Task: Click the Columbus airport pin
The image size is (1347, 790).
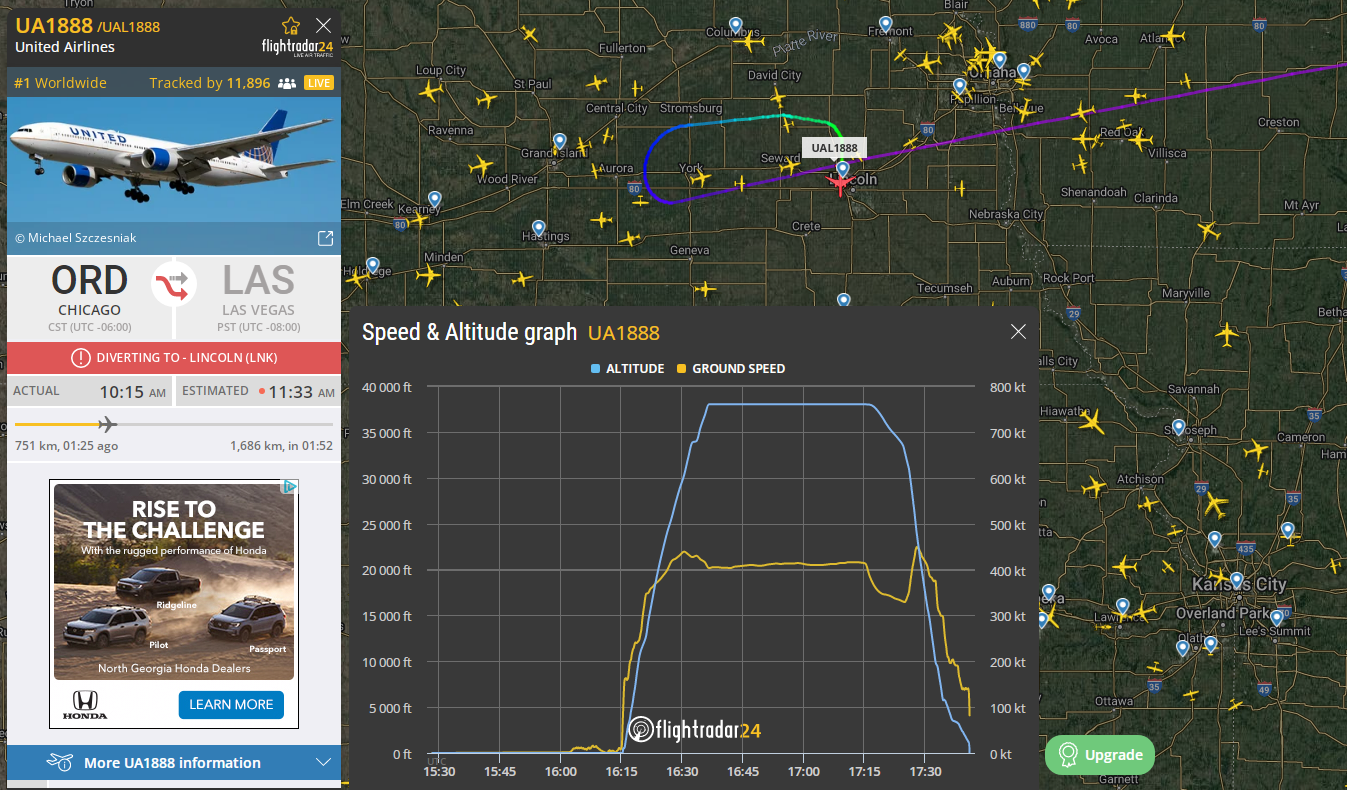Action: point(735,25)
